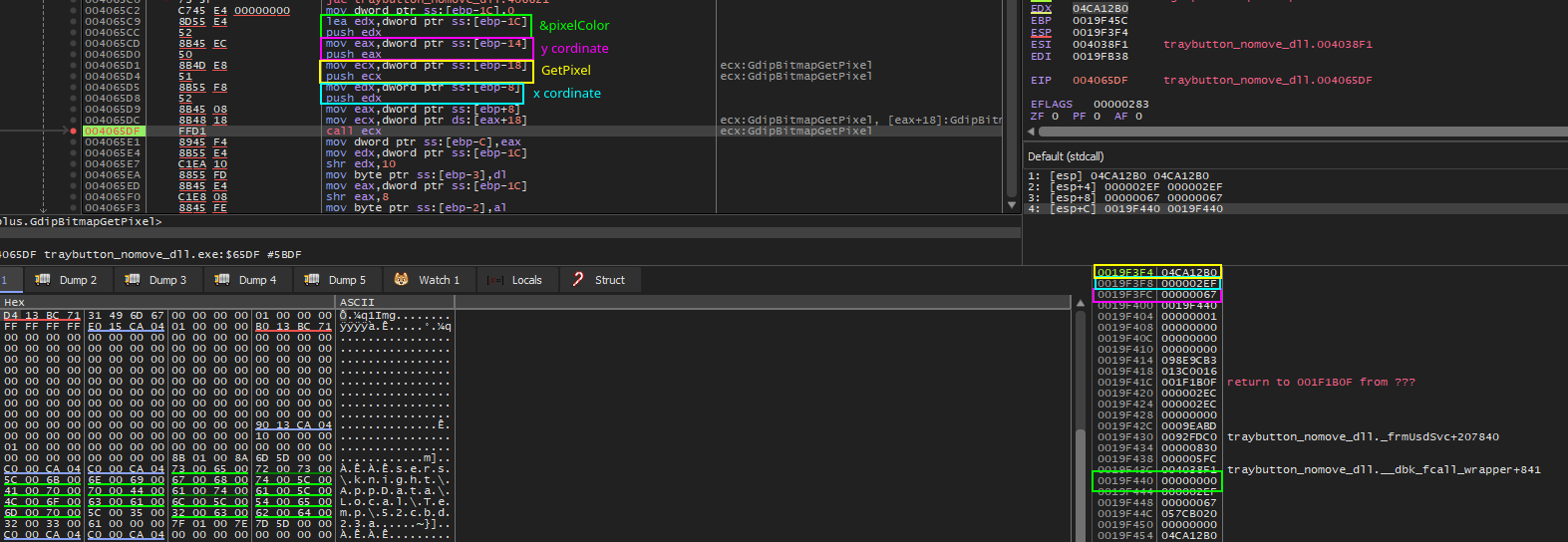This screenshot has width=1568, height=542.
Task: Select disassembly address 004065F3
Action: point(113,207)
